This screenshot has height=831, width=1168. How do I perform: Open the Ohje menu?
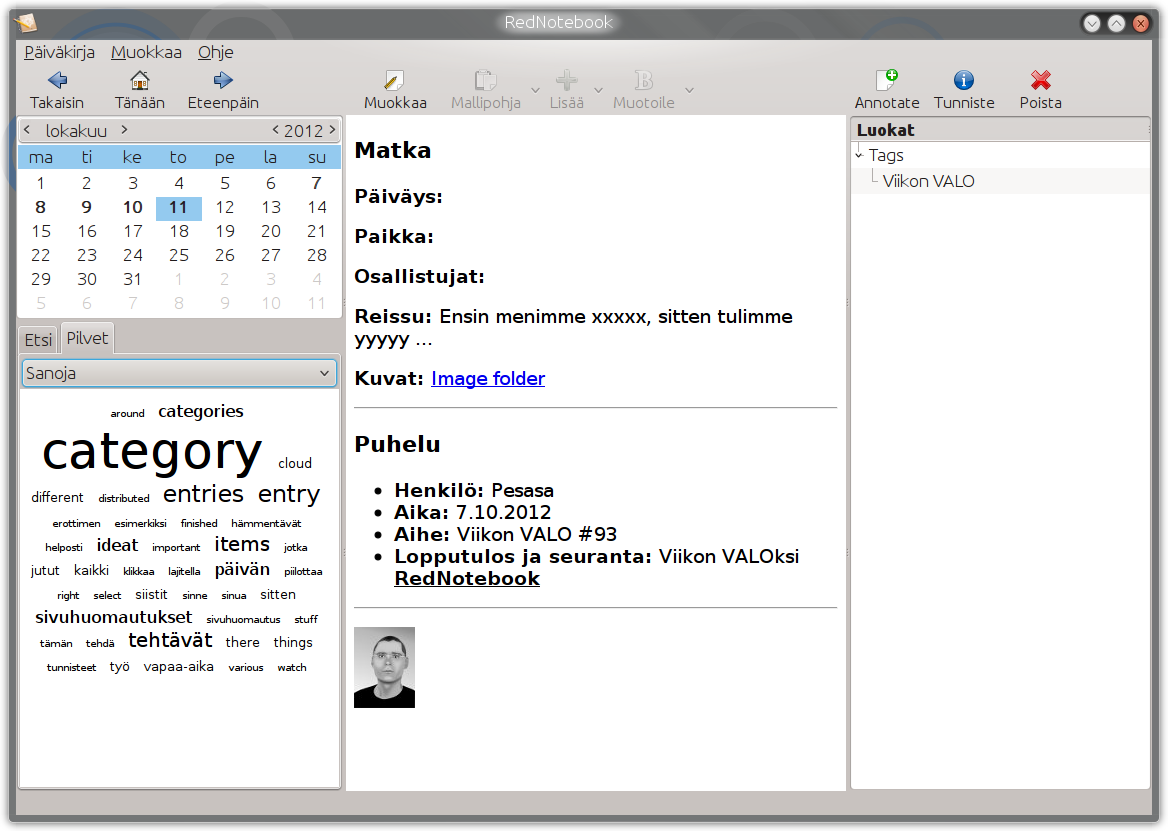point(215,52)
